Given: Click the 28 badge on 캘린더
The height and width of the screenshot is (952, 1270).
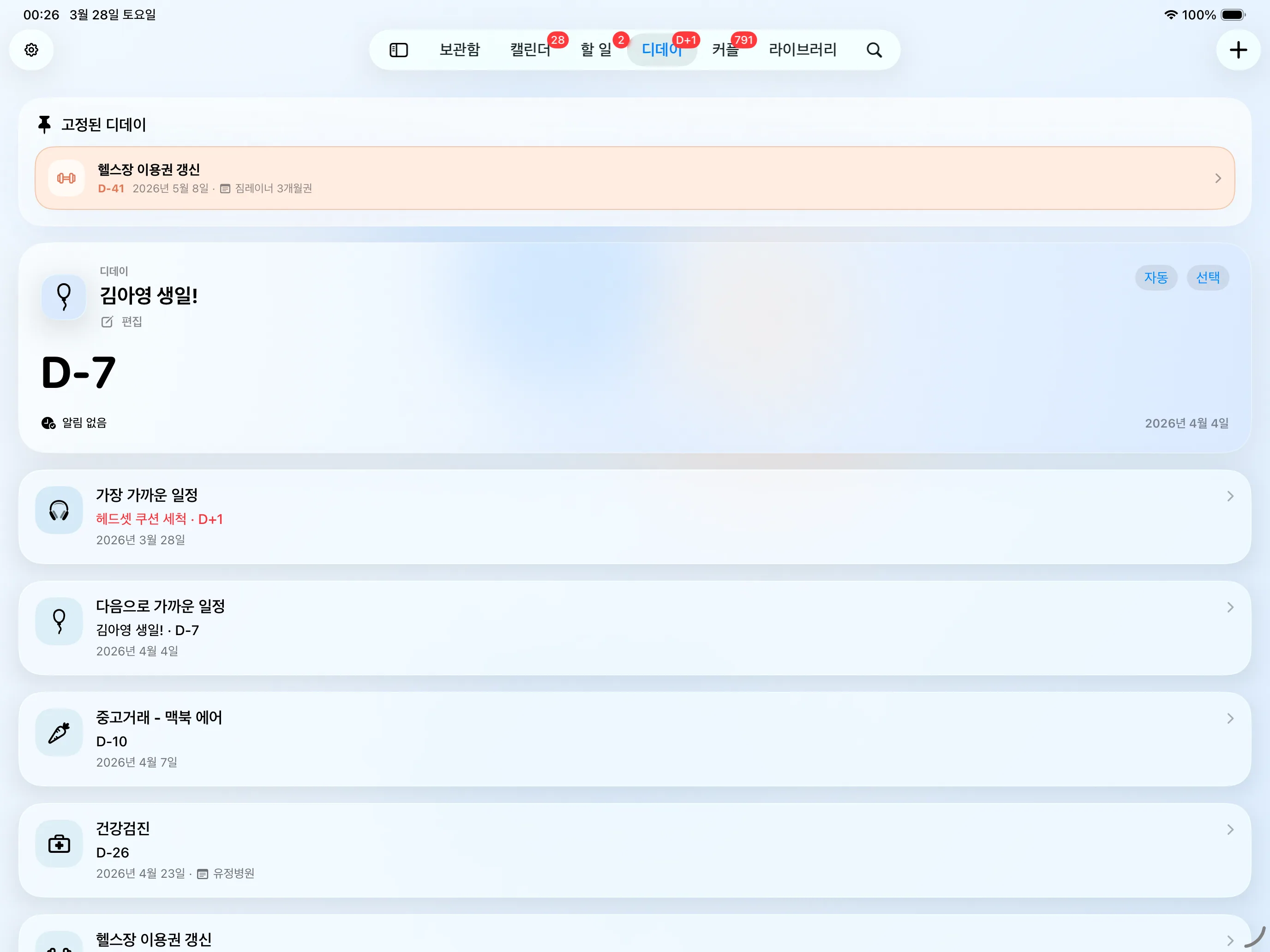Looking at the screenshot, I should tap(557, 40).
